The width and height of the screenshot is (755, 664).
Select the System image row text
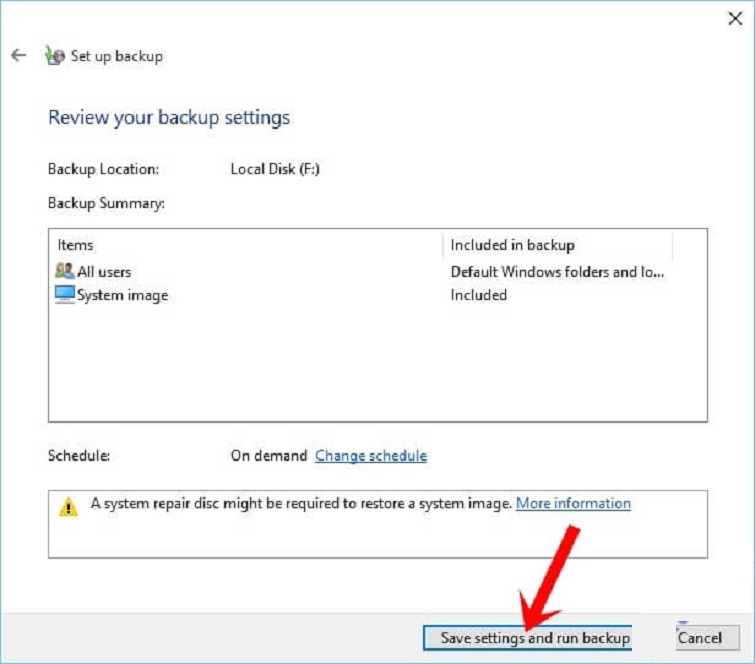[x=123, y=295]
